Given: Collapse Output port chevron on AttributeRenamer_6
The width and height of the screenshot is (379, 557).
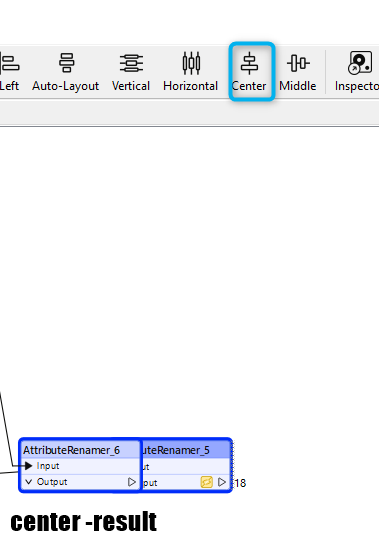Looking at the screenshot, I should [29, 482].
